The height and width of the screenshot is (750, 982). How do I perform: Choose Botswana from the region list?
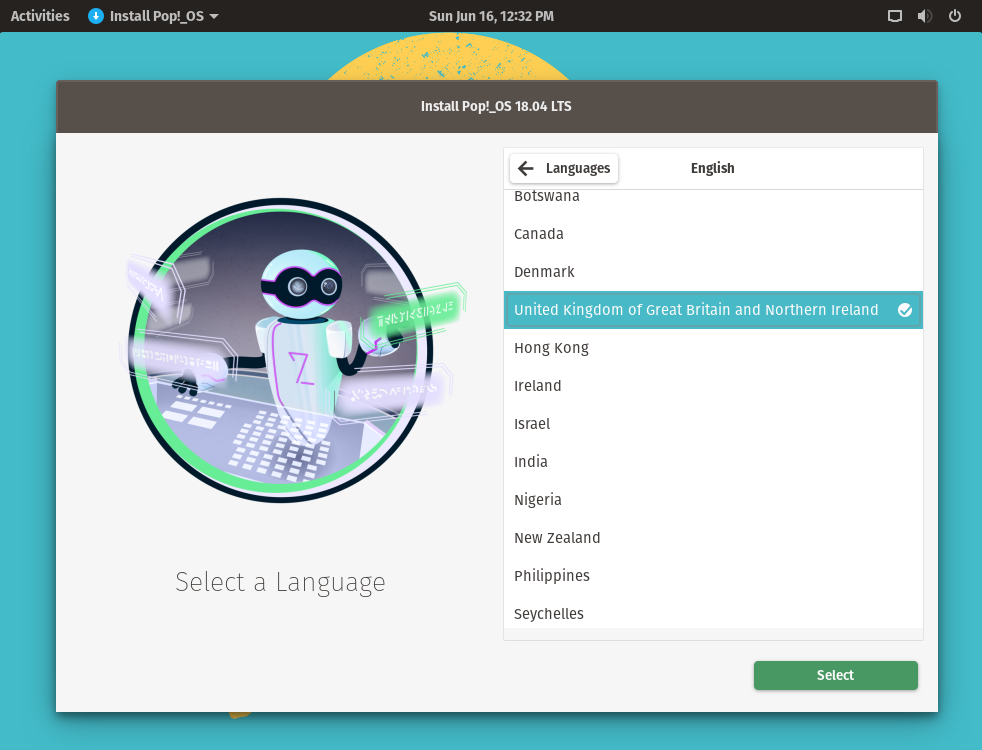coord(713,197)
